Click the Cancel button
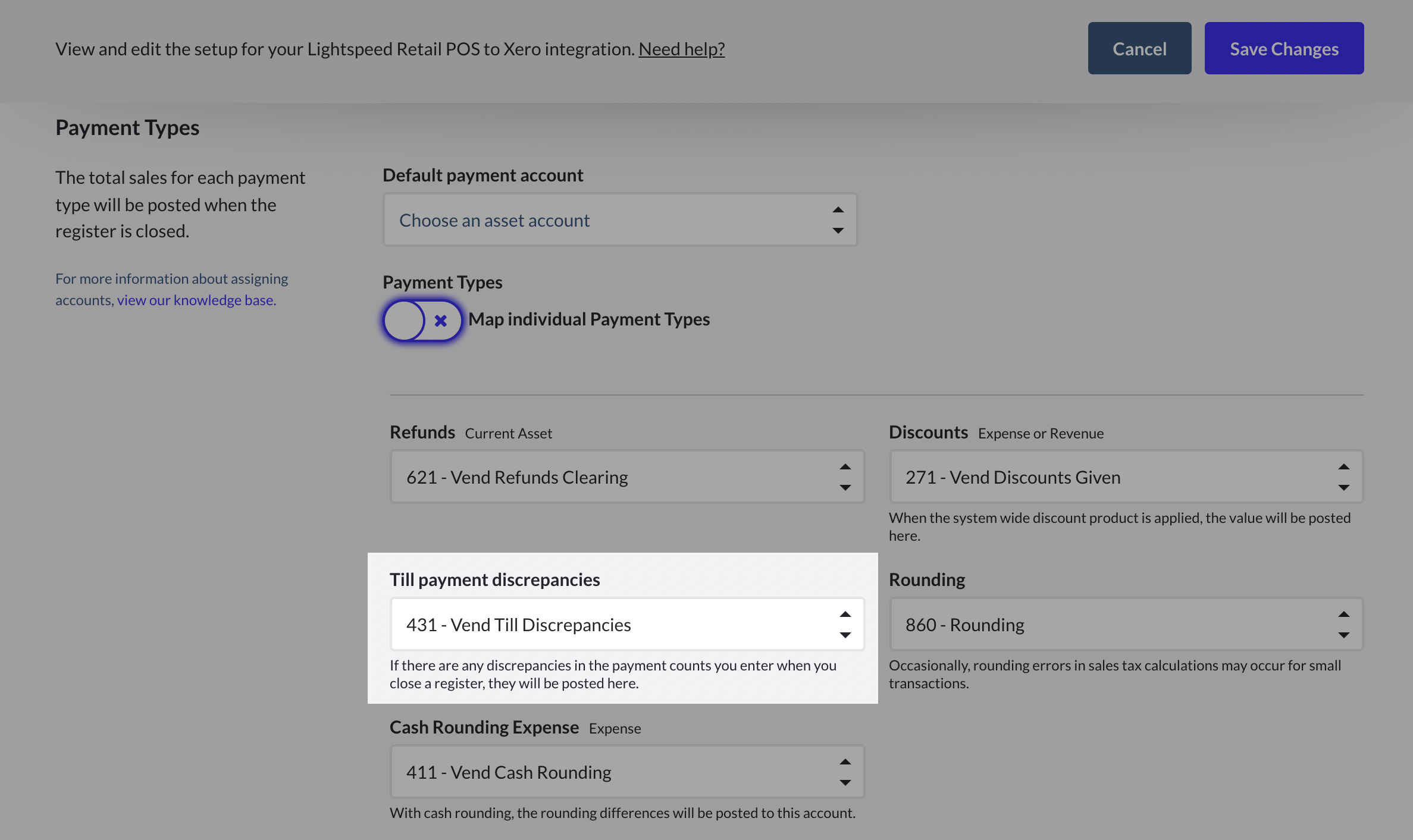The image size is (1413, 840). tap(1139, 48)
